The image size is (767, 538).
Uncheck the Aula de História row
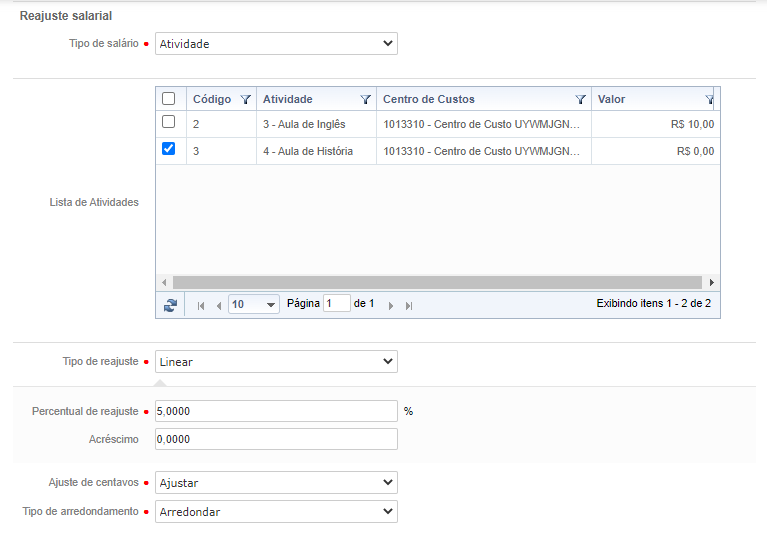169,149
